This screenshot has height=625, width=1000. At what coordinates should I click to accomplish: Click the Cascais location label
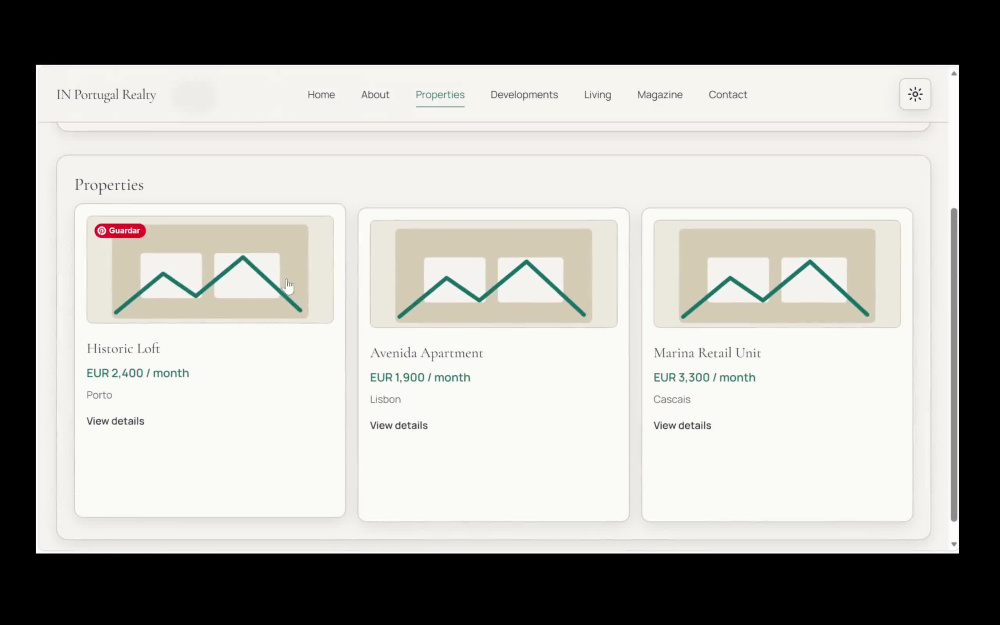coord(672,400)
